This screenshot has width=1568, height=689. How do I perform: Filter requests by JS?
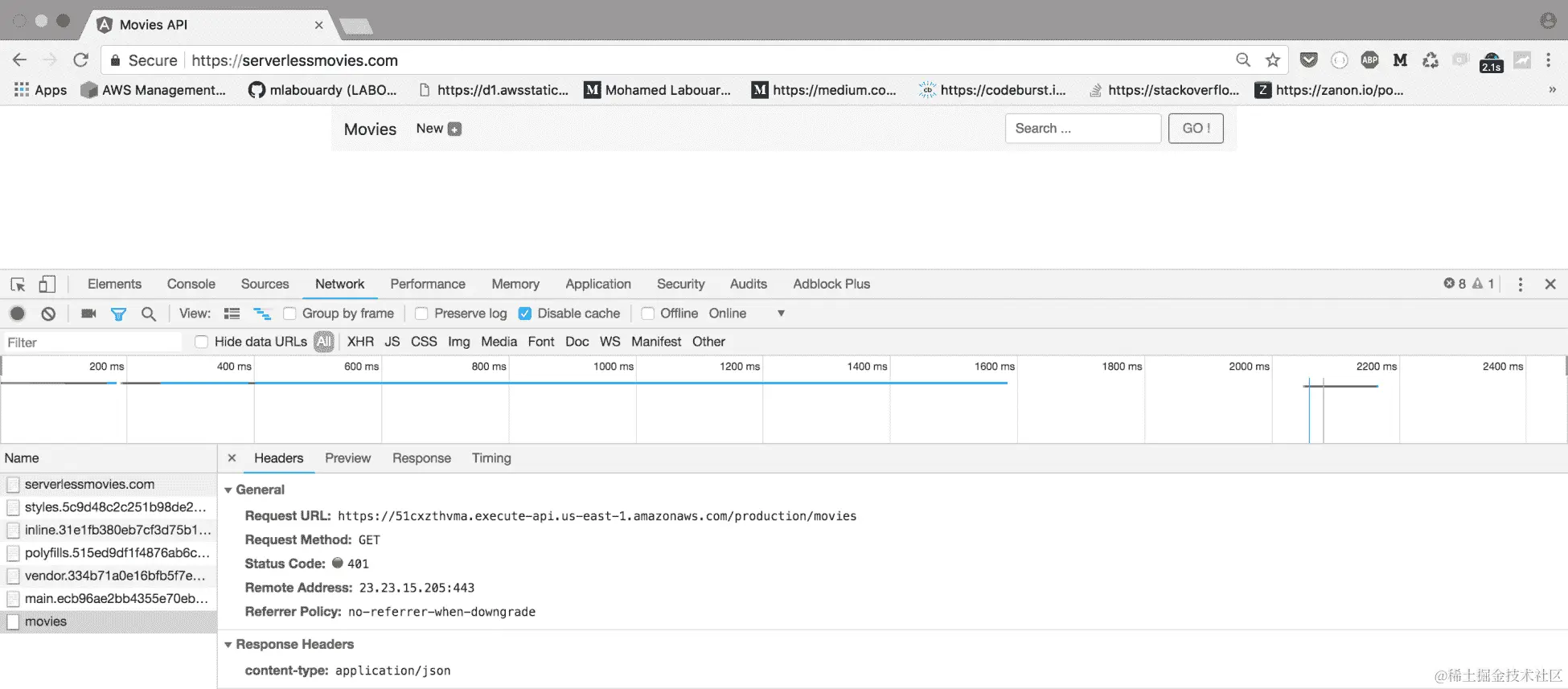pos(392,342)
